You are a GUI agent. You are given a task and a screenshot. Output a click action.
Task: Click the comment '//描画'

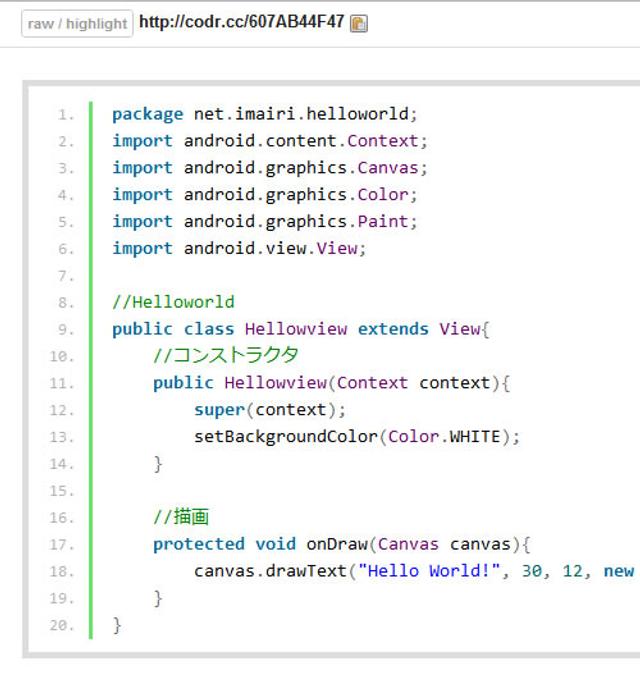181,517
